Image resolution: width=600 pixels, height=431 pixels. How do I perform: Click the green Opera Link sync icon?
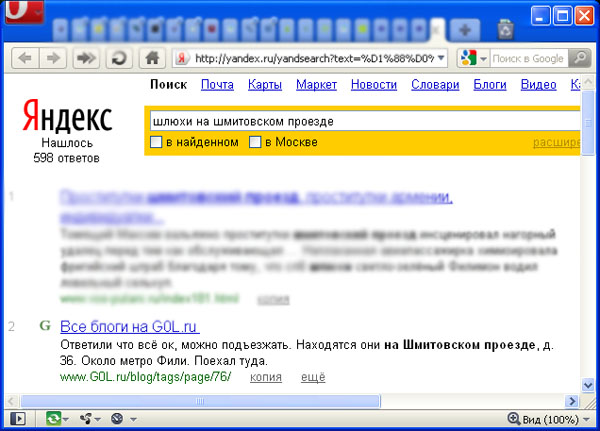[x=53, y=418]
